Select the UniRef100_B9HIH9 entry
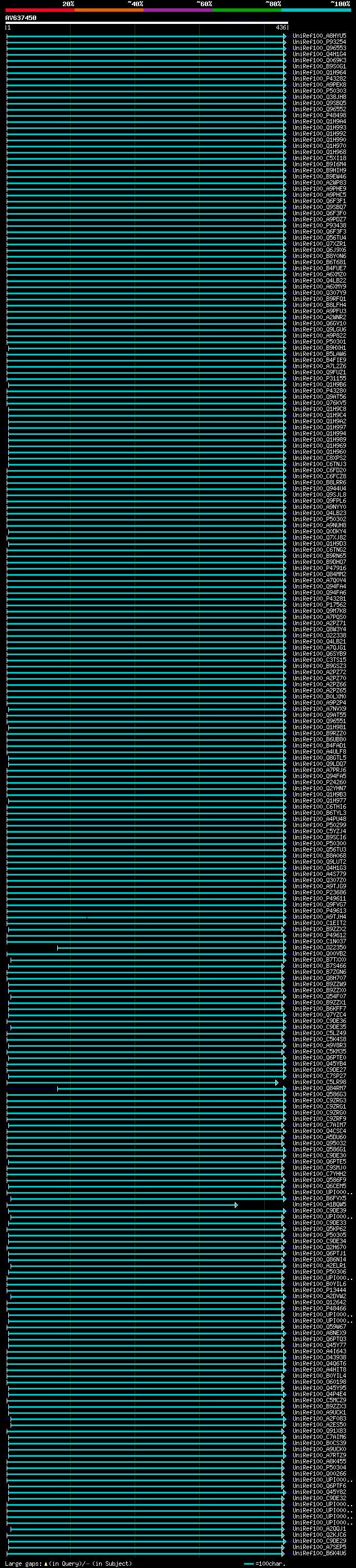The width and height of the screenshot is (356, 1568). [x=319, y=170]
